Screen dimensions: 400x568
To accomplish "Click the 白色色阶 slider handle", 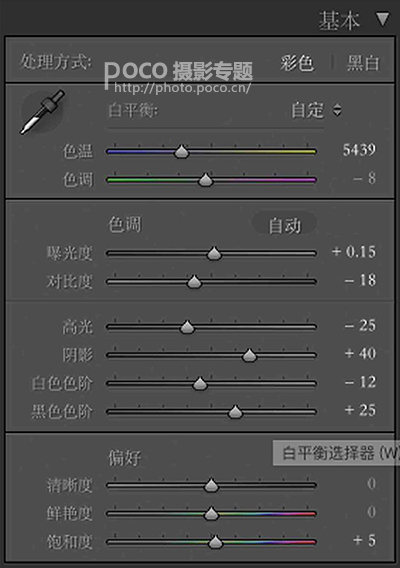I will (x=200, y=383).
